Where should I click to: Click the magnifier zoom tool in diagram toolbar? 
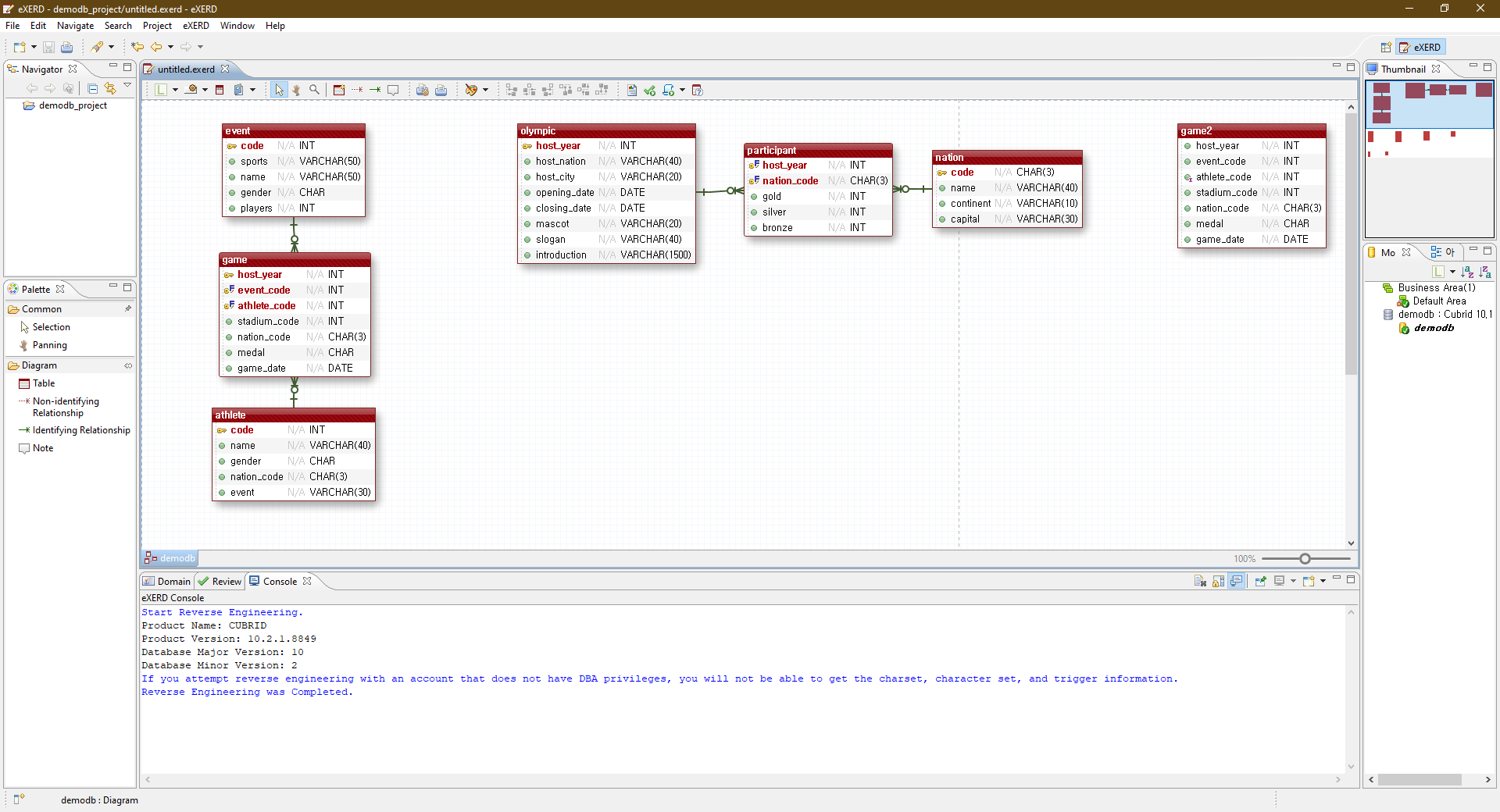314,90
